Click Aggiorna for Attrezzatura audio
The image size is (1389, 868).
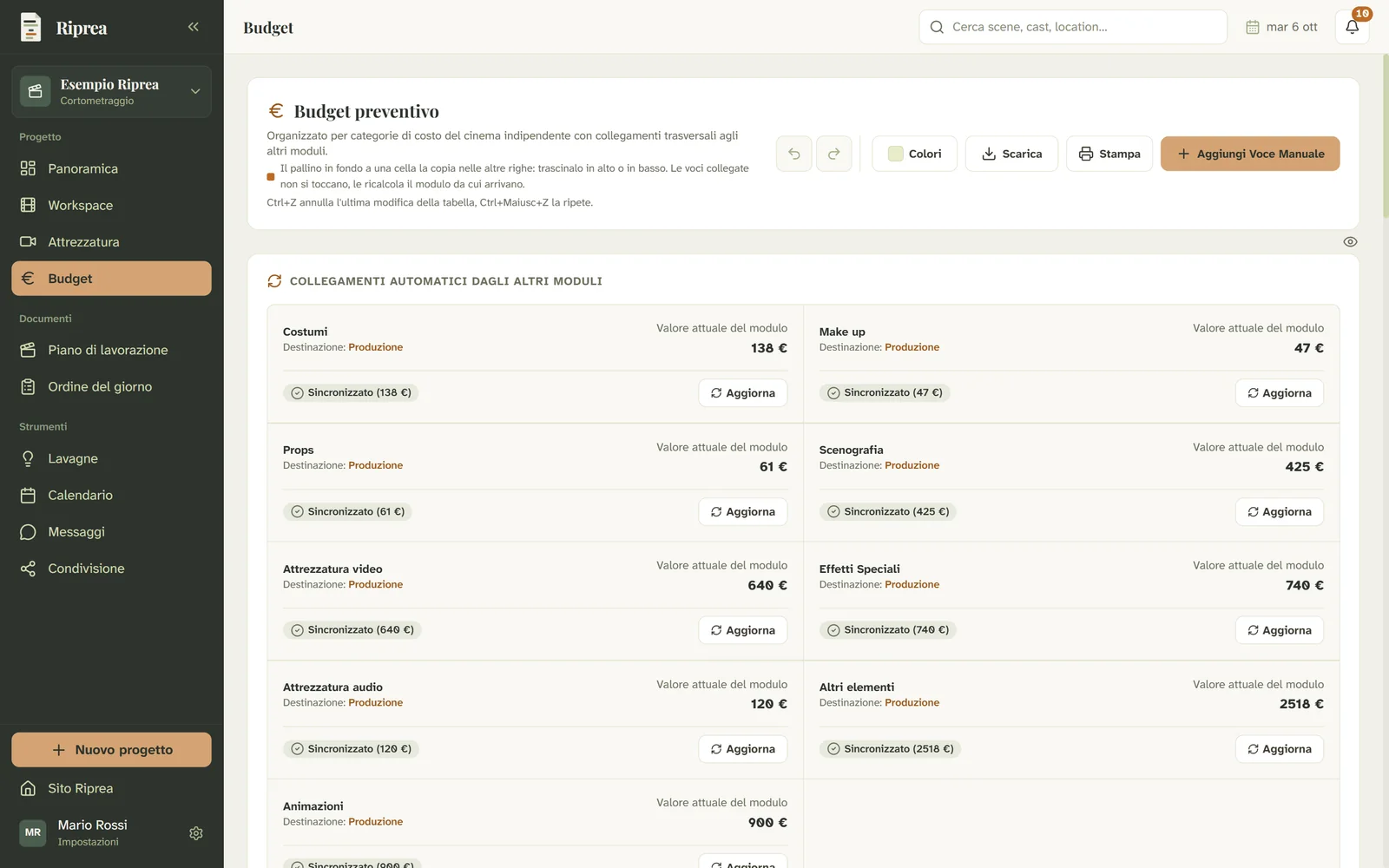tap(743, 749)
